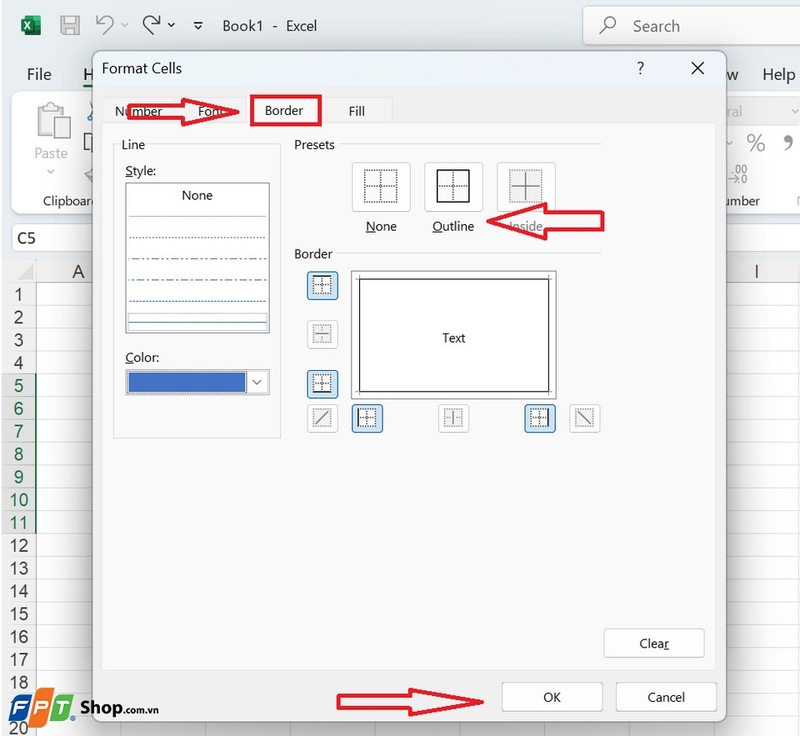Click the Save icon in title bar
This screenshot has height=736, width=800.
pyautogui.click(x=70, y=25)
